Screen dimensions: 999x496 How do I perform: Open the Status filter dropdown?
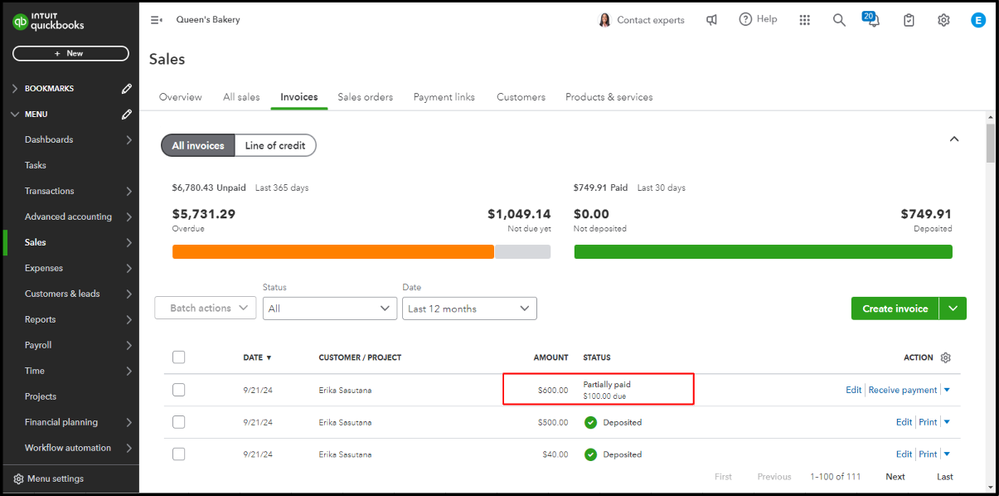329,308
